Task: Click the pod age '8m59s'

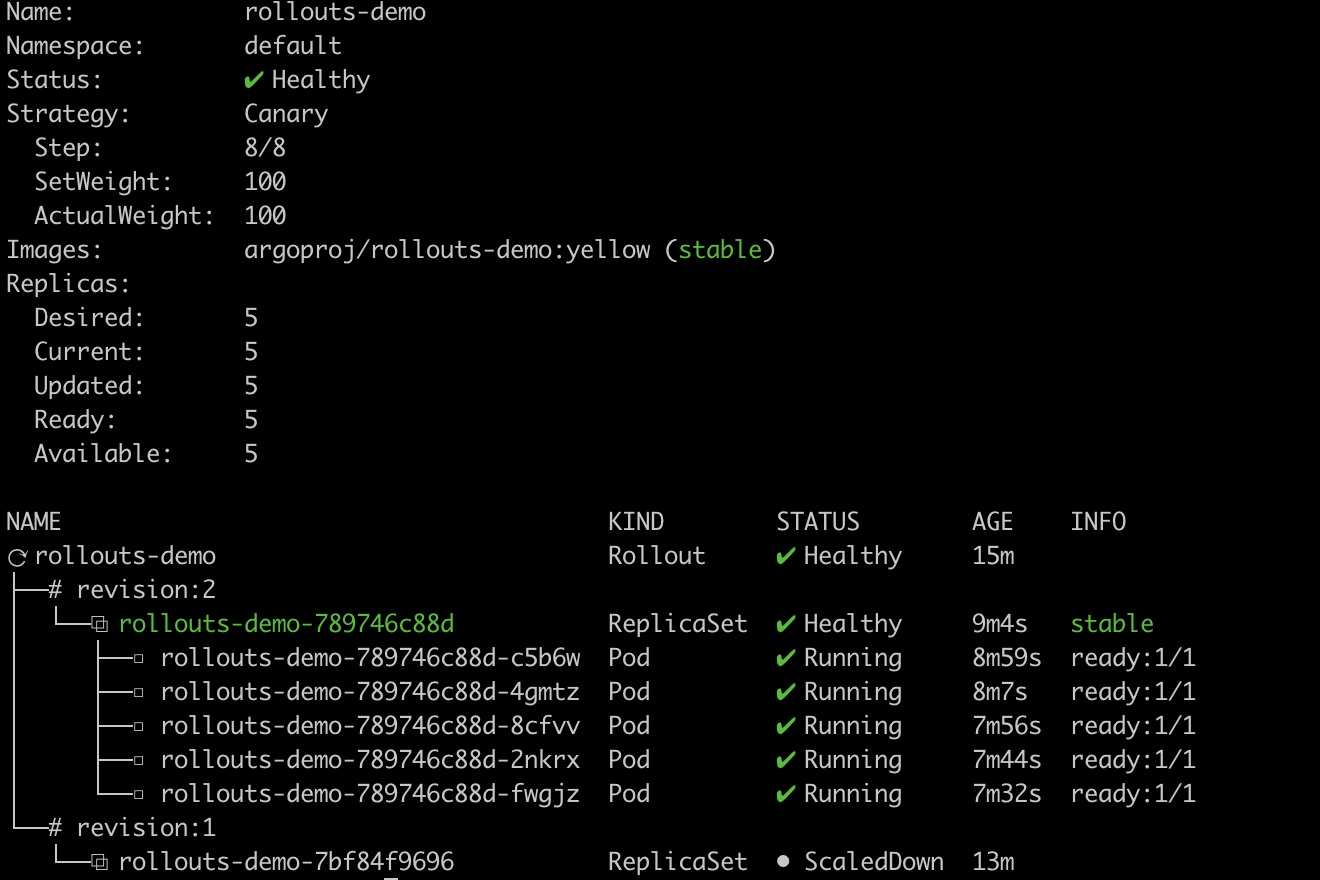Action: pos(1007,658)
